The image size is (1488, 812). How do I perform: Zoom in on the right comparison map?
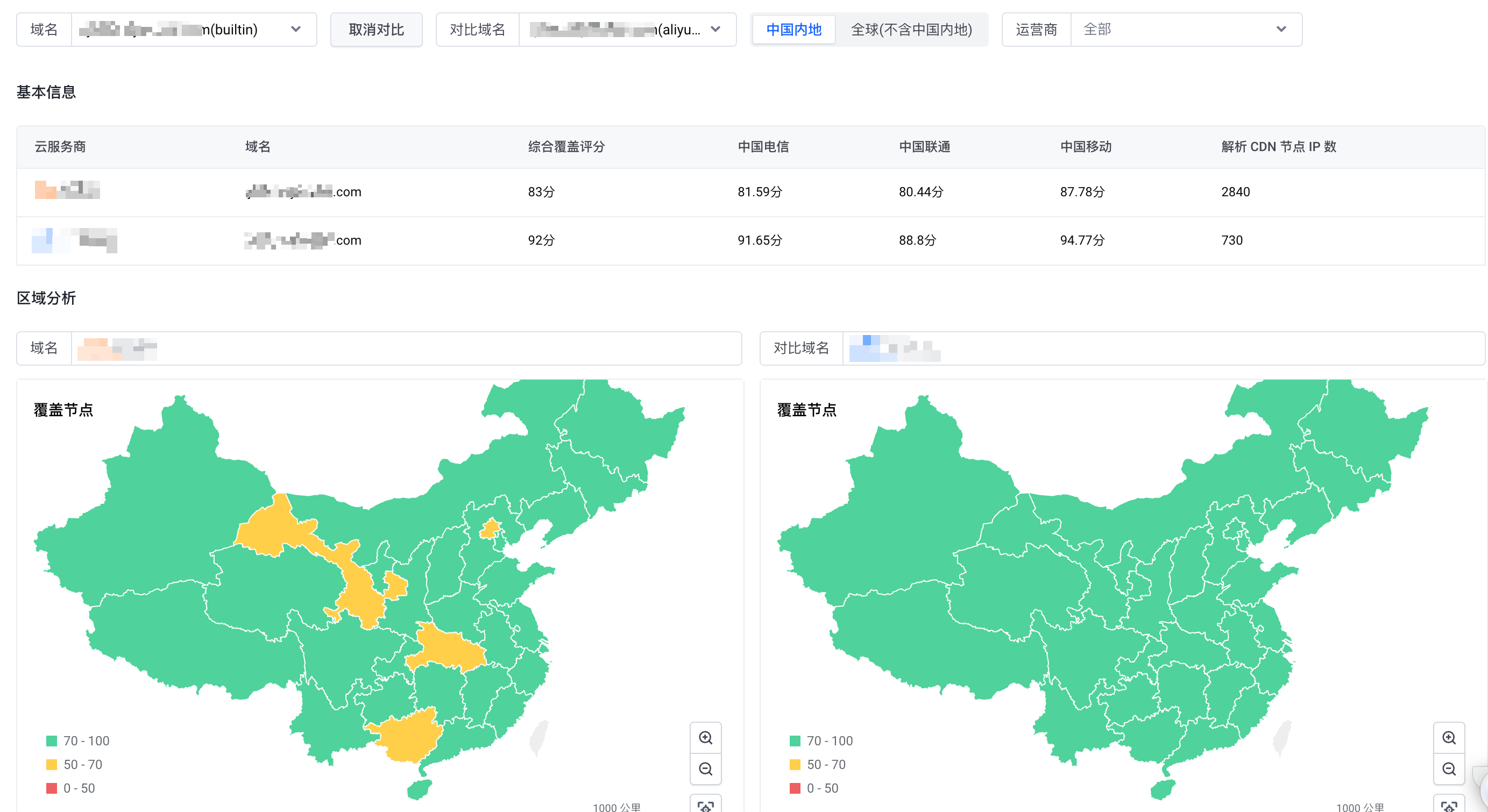tap(1449, 737)
